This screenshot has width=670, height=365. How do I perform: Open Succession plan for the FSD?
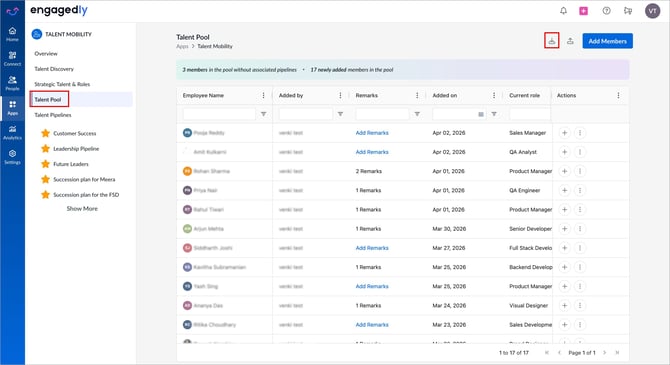pos(86,195)
